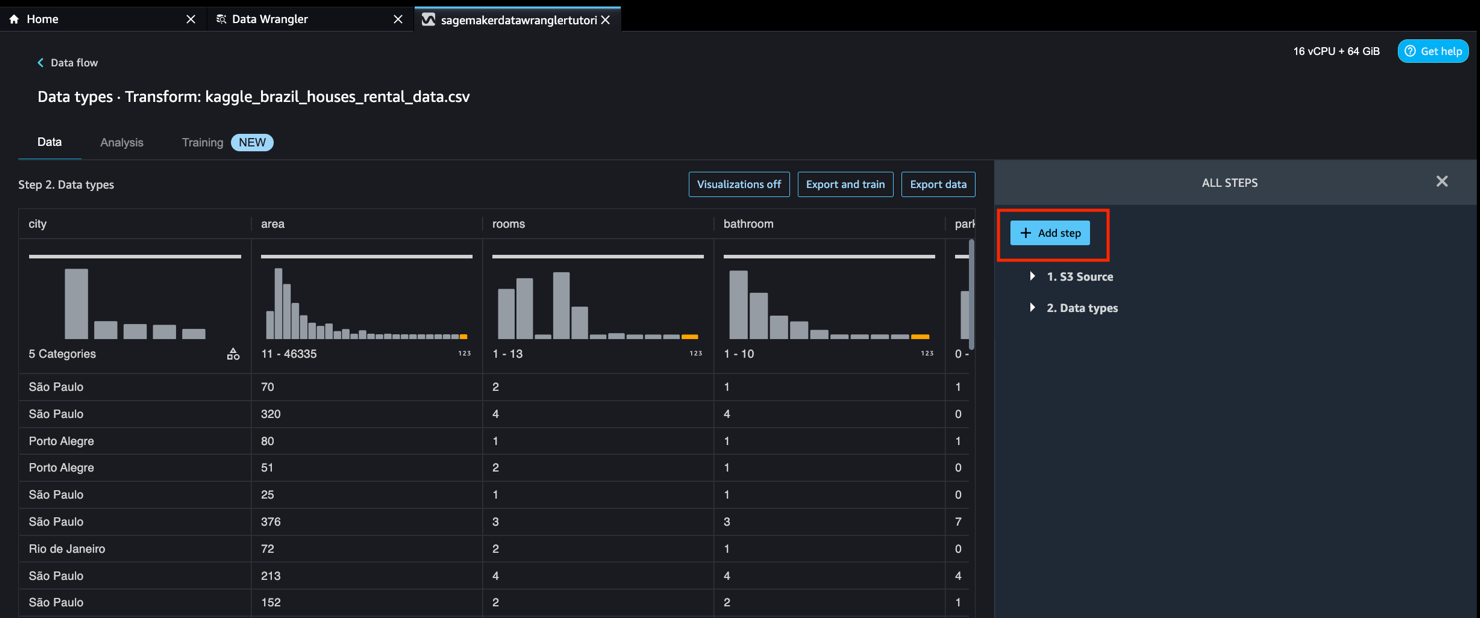Click area cell with value 25
This screenshot has height=618, width=1480.
pyautogui.click(x=366, y=495)
